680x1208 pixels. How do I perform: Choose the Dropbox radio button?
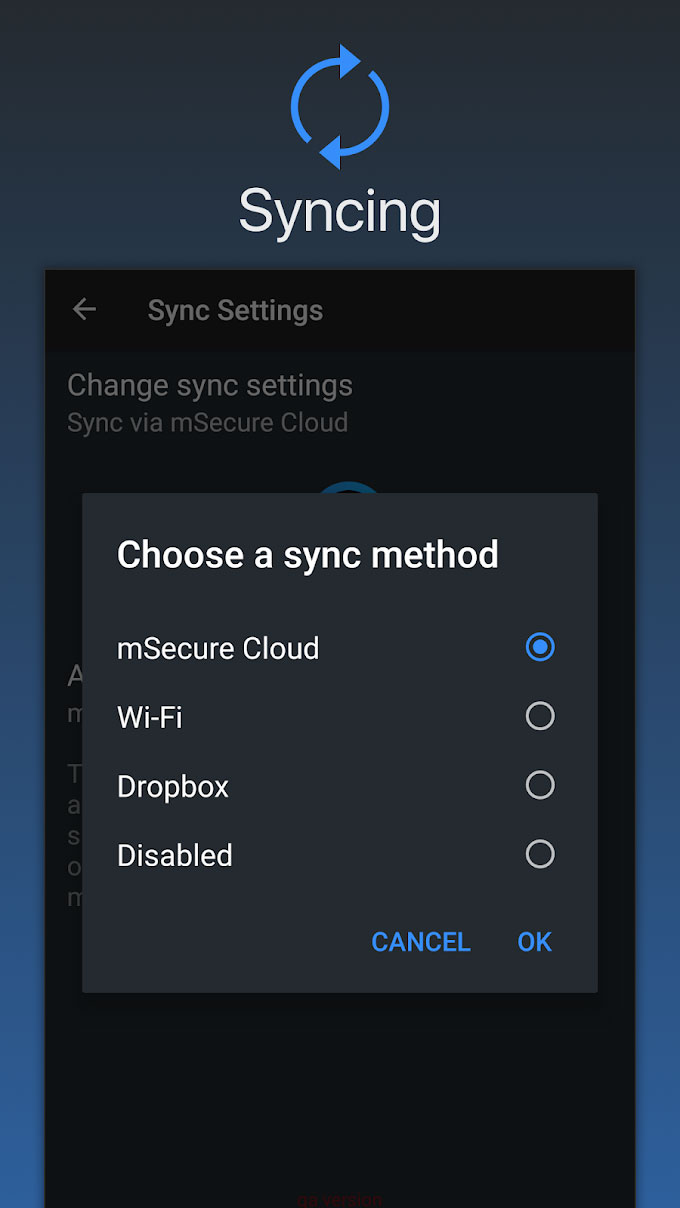540,785
